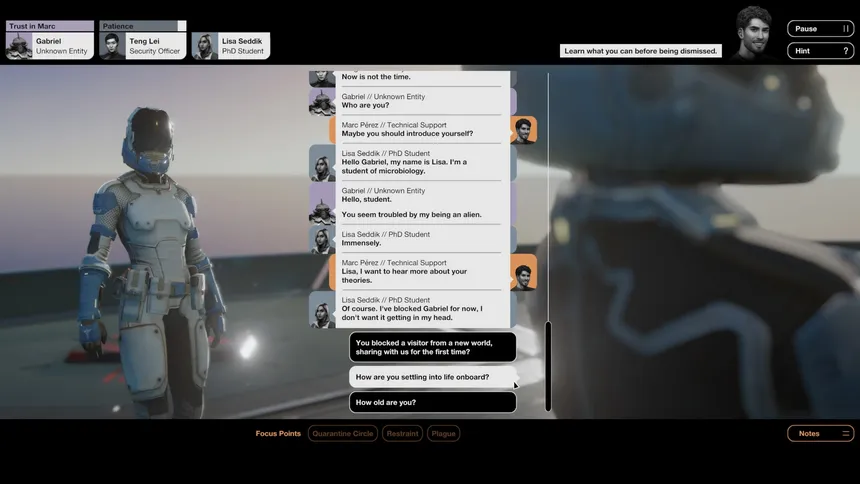Screen dimensions: 860x484
Task: Click Lisa's avatar beside "Of course. I've blocked Gabriel"
Action: [x=322, y=309]
